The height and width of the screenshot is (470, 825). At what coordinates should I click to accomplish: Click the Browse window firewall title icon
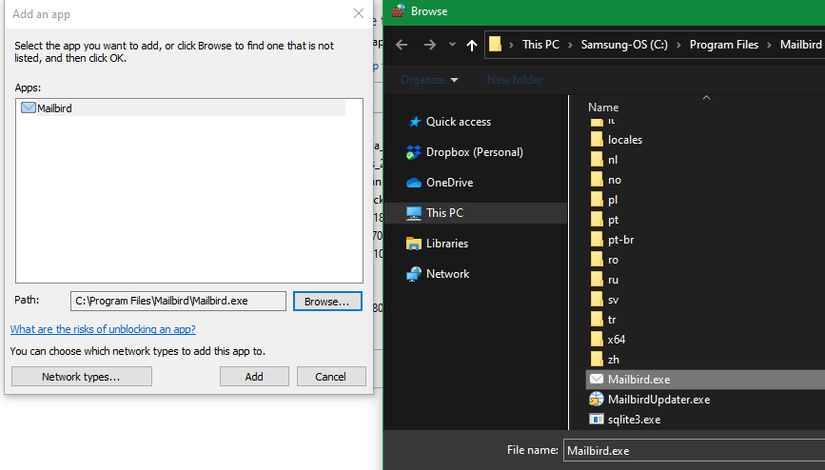coord(398,11)
